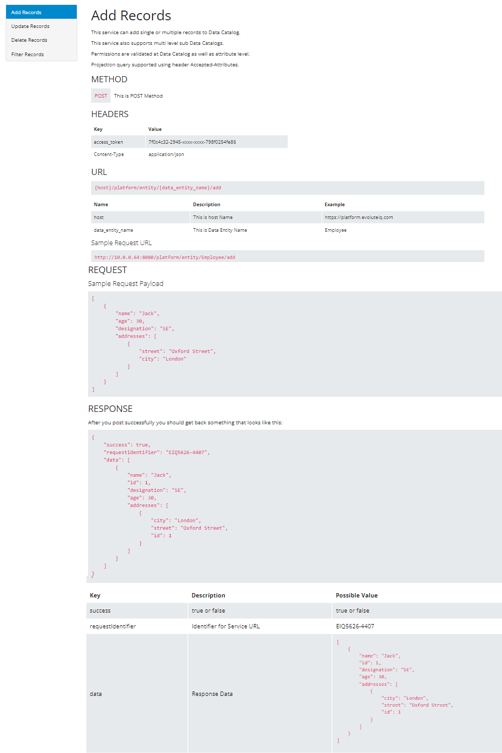Select the line about Accepted-Attributes projection query
The height and width of the screenshot is (753, 502).
click(x=165, y=64)
